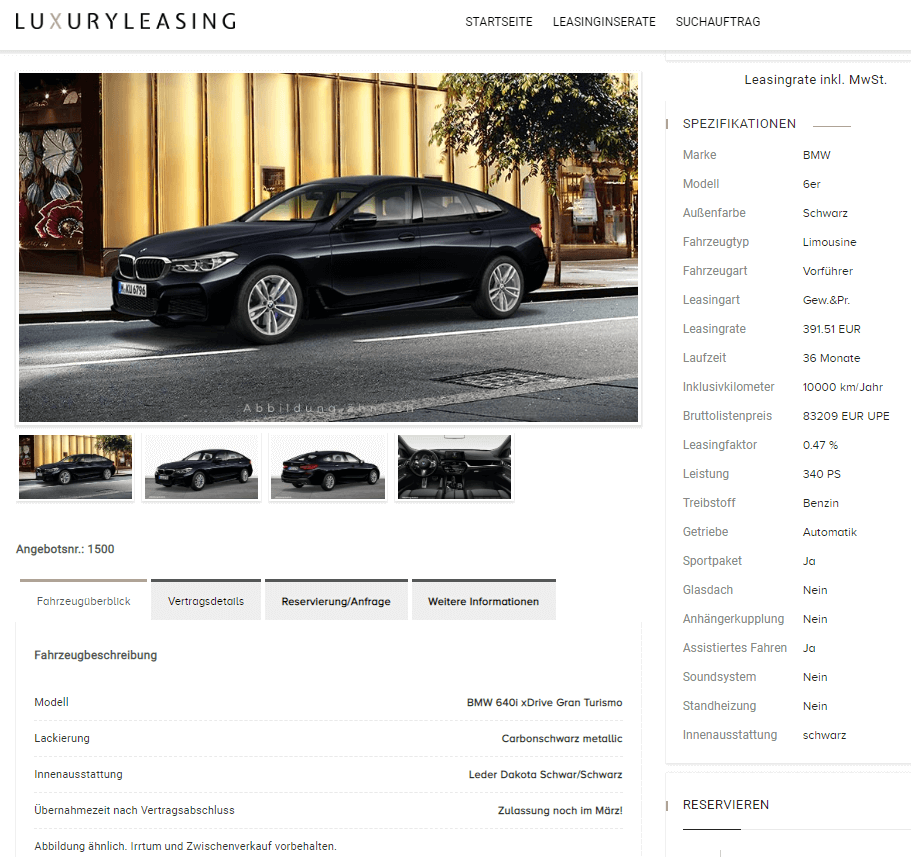Click 'SPEZIFIKATIONEN' heading
The width and height of the screenshot is (911, 857).
pos(739,124)
